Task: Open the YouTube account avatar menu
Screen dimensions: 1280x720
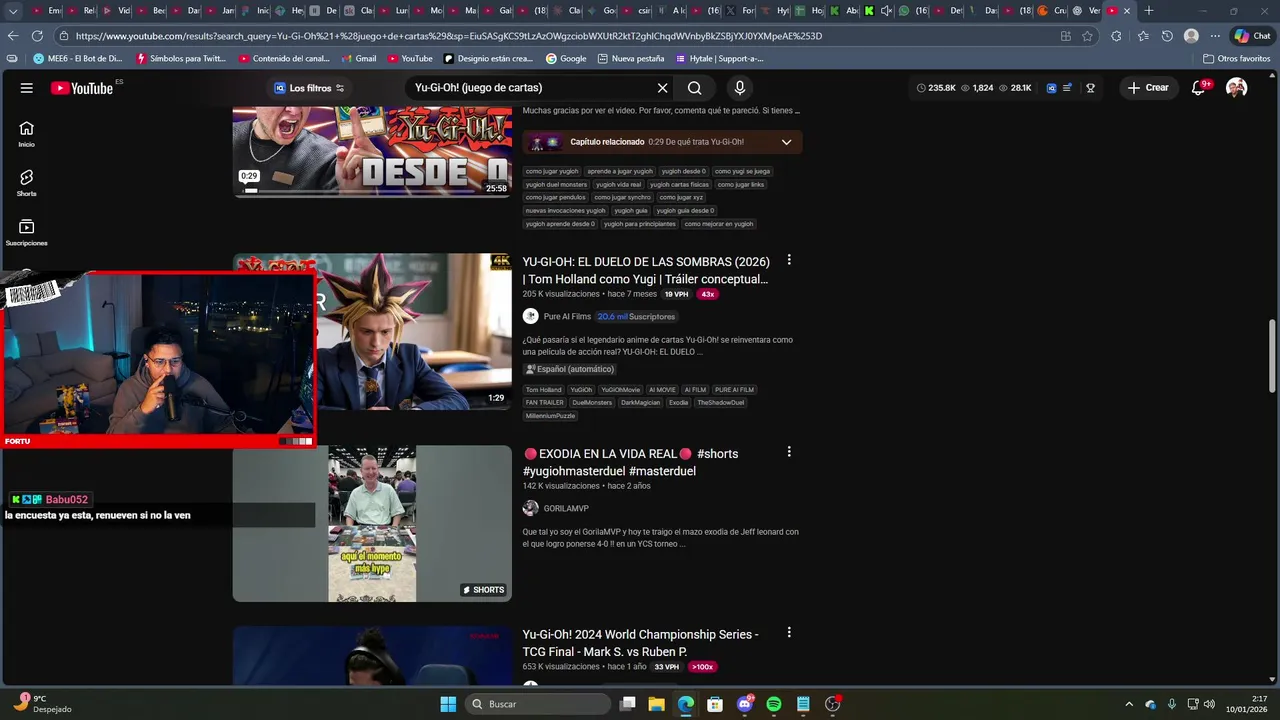Action: pyautogui.click(x=1237, y=88)
